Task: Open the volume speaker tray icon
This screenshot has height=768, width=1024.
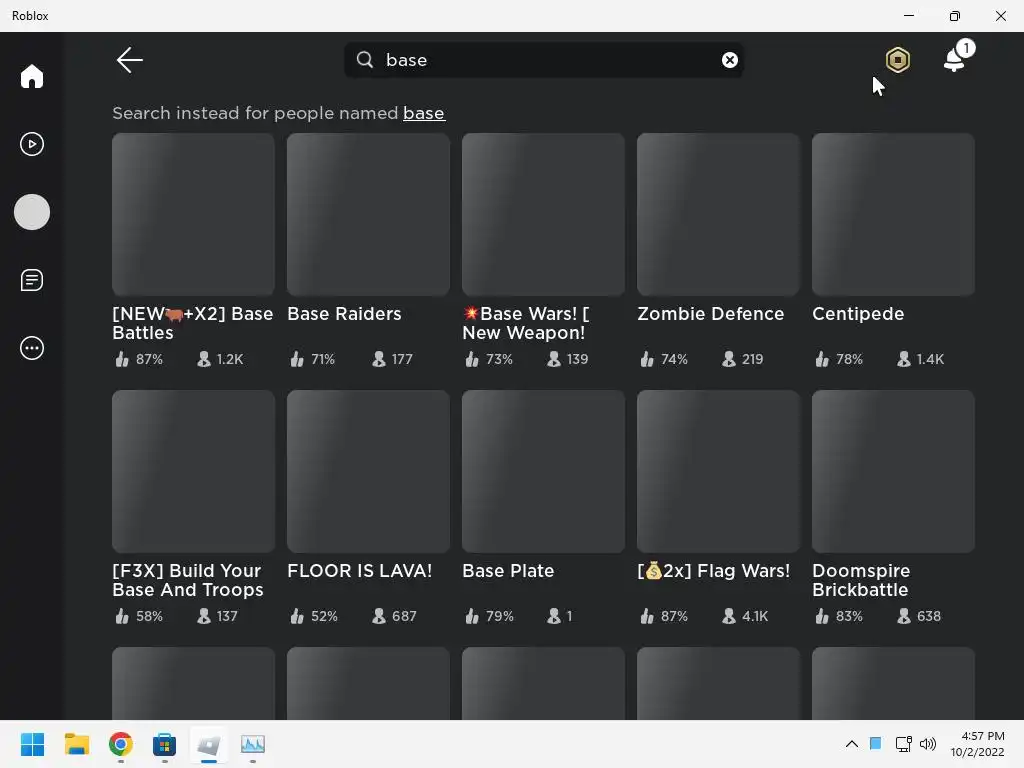Action: tap(928, 744)
